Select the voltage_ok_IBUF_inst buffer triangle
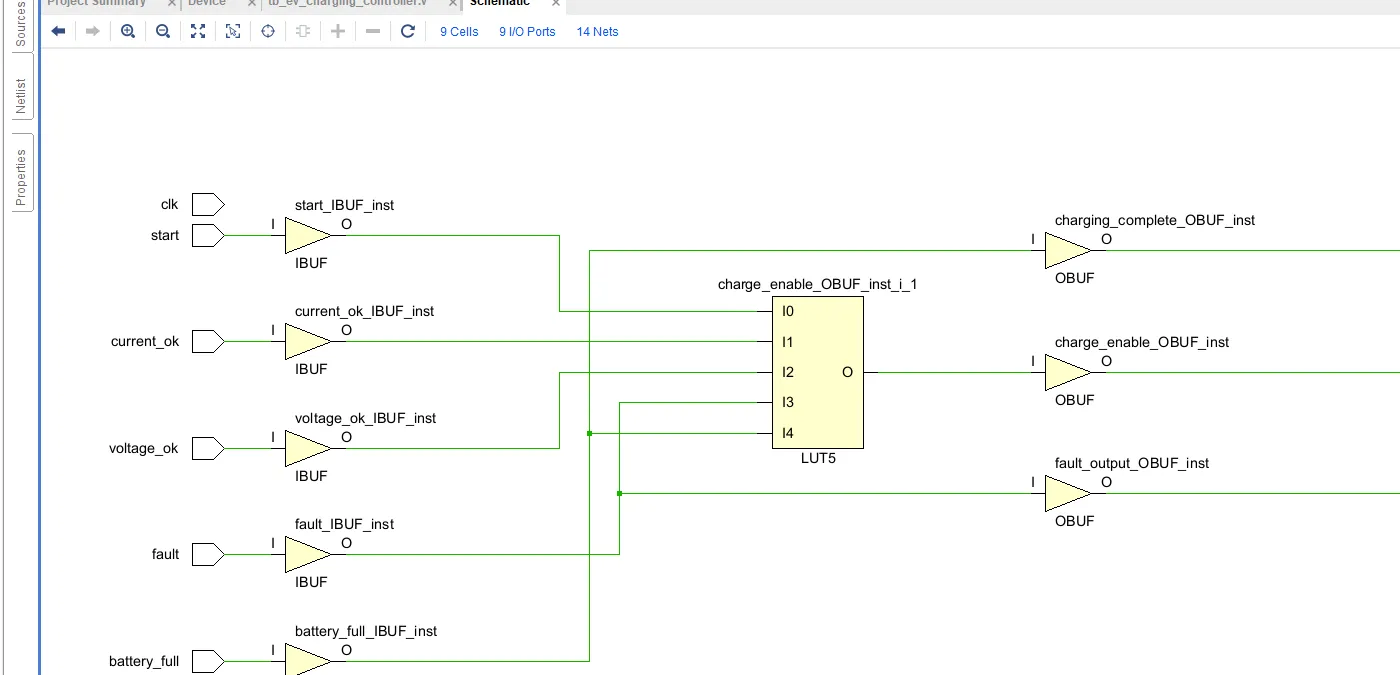The image size is (1400, 675). pos(306,449)
